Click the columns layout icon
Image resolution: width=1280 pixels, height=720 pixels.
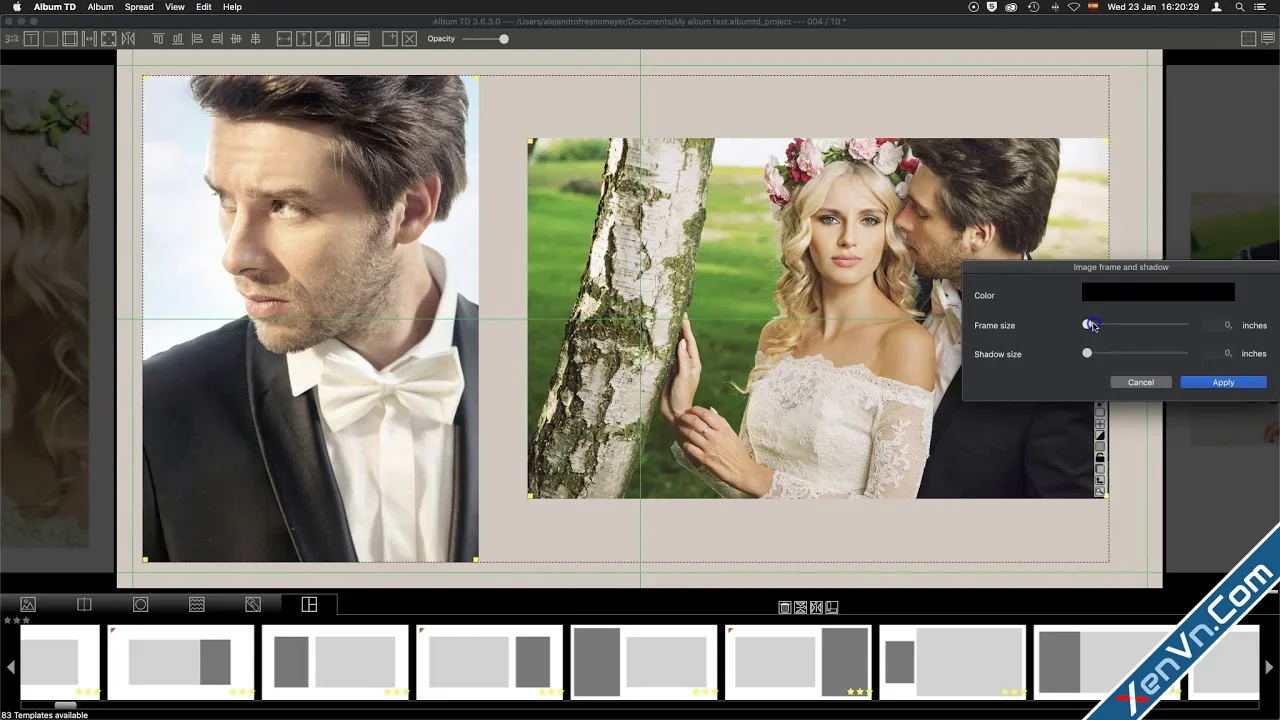click(x=343, y=39)
